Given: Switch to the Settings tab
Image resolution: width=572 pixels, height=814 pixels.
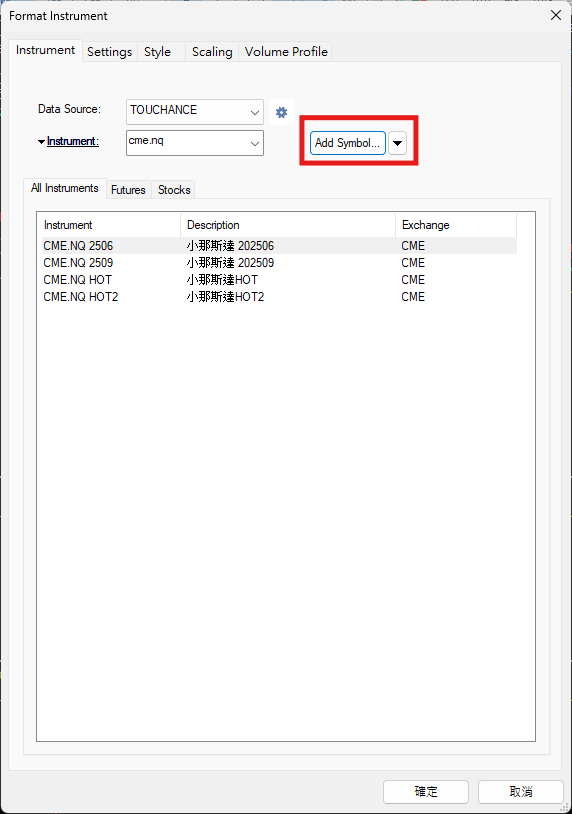Looking at the screenshot, I should [x=110, y=52].
